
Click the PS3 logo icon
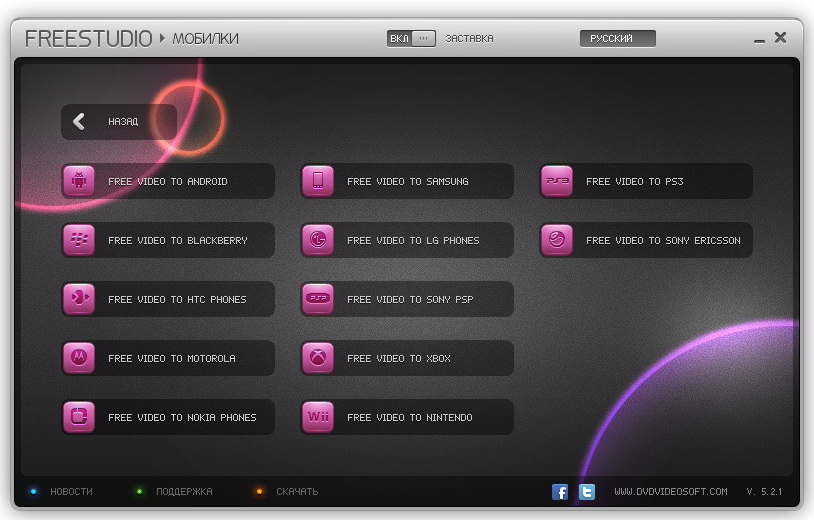click(x=557, y=181)
